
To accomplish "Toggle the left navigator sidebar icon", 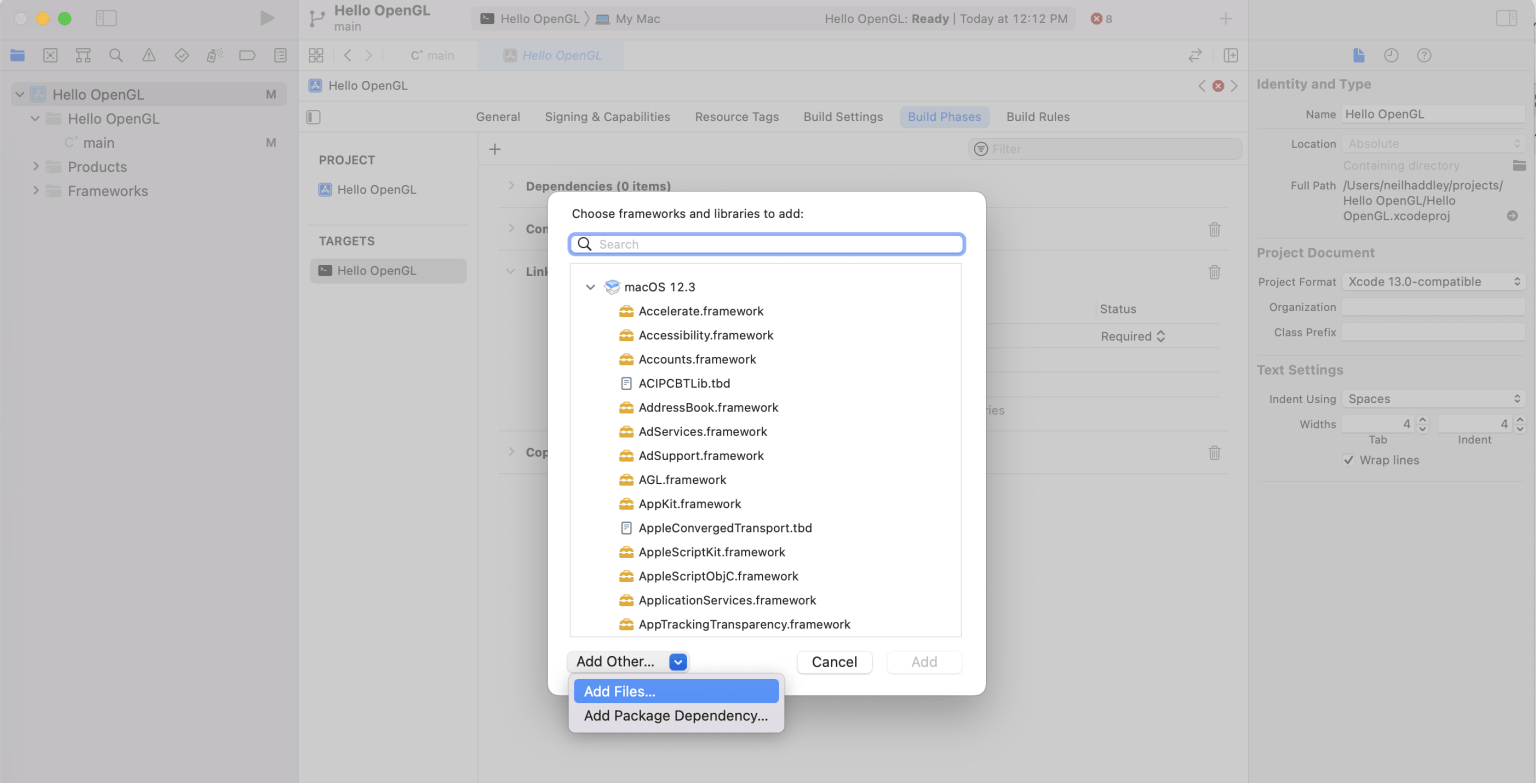I will [x=106, y=18].
